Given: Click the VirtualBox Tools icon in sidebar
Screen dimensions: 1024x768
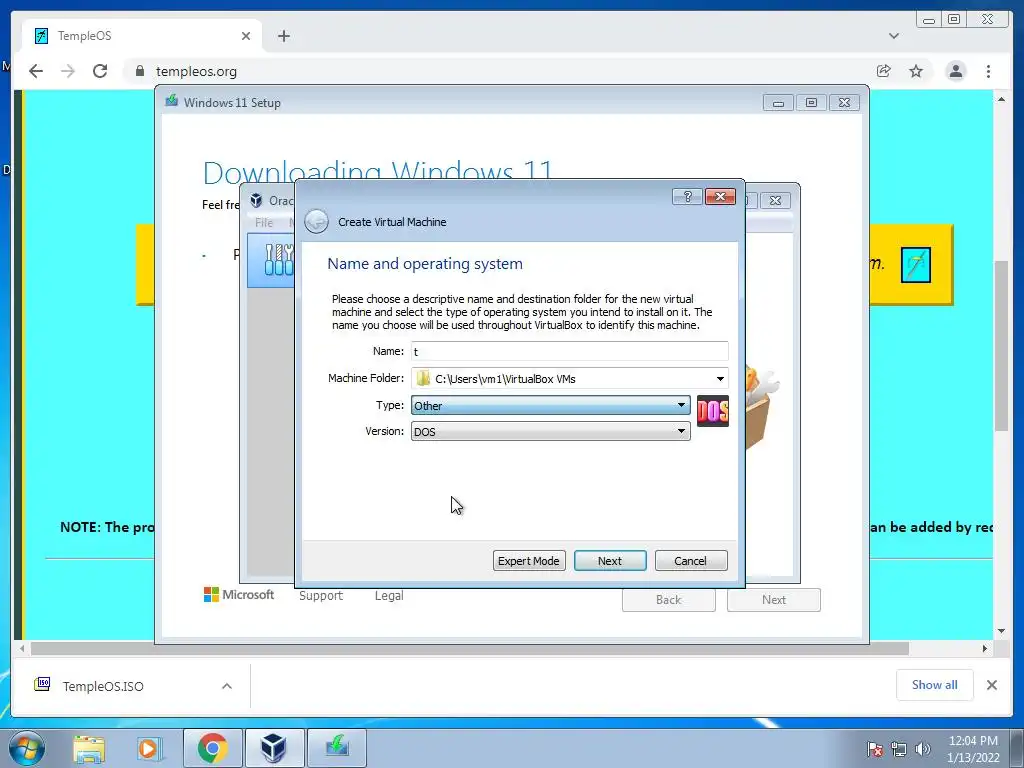Looking at the screenshot, I should (279, 259).
